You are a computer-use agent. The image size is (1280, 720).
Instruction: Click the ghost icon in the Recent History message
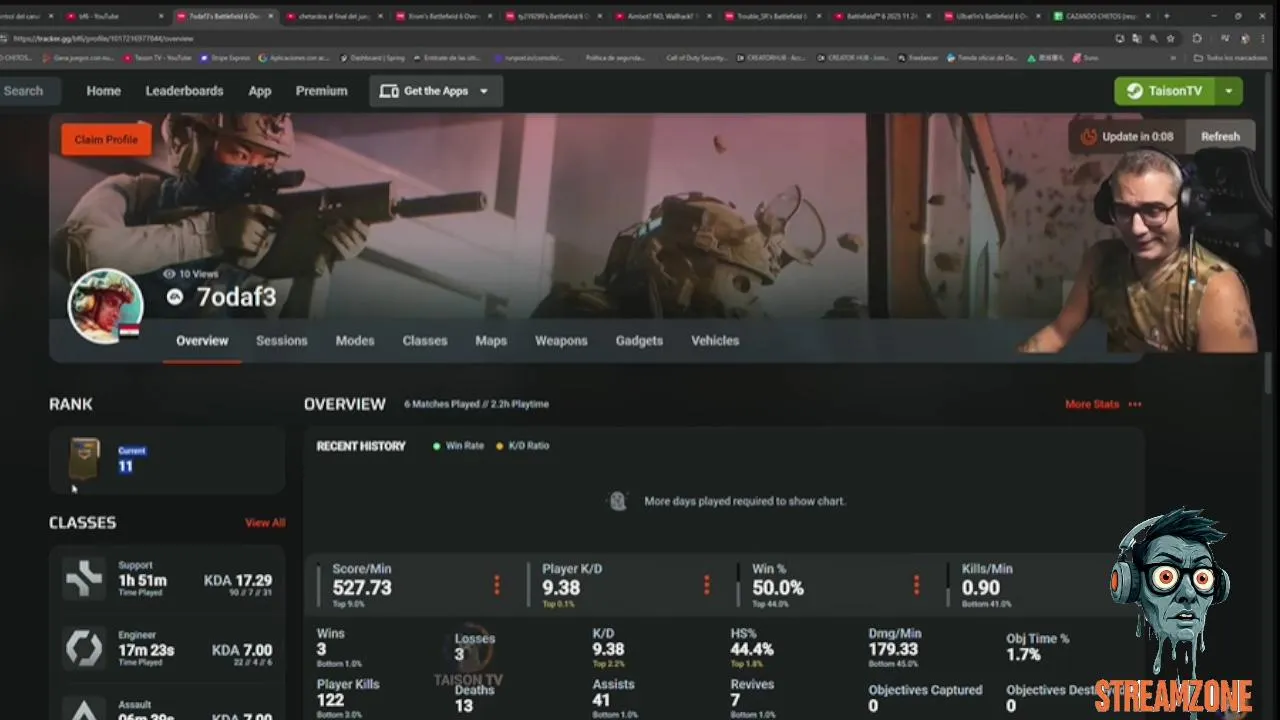(x=618, y=501)
